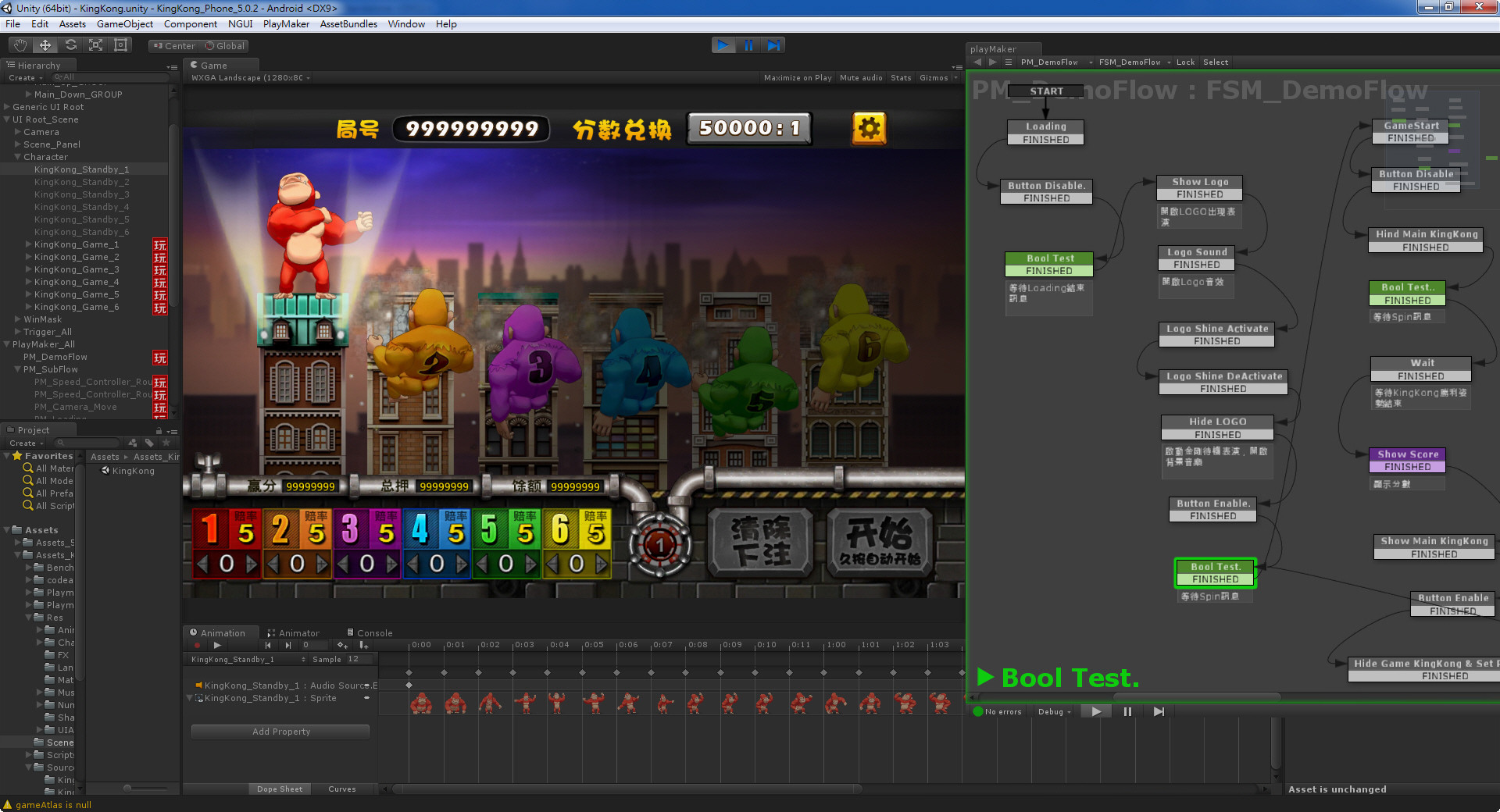Toggle Center pivot mode
Viewport: 1500px width, 812px height.
coord(174,46)
